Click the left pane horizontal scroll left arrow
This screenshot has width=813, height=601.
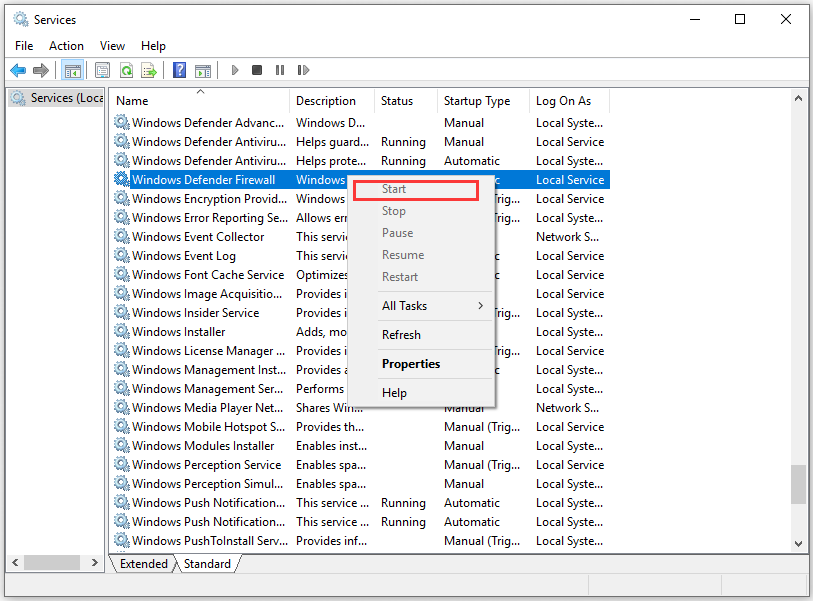tap(15, 563)
